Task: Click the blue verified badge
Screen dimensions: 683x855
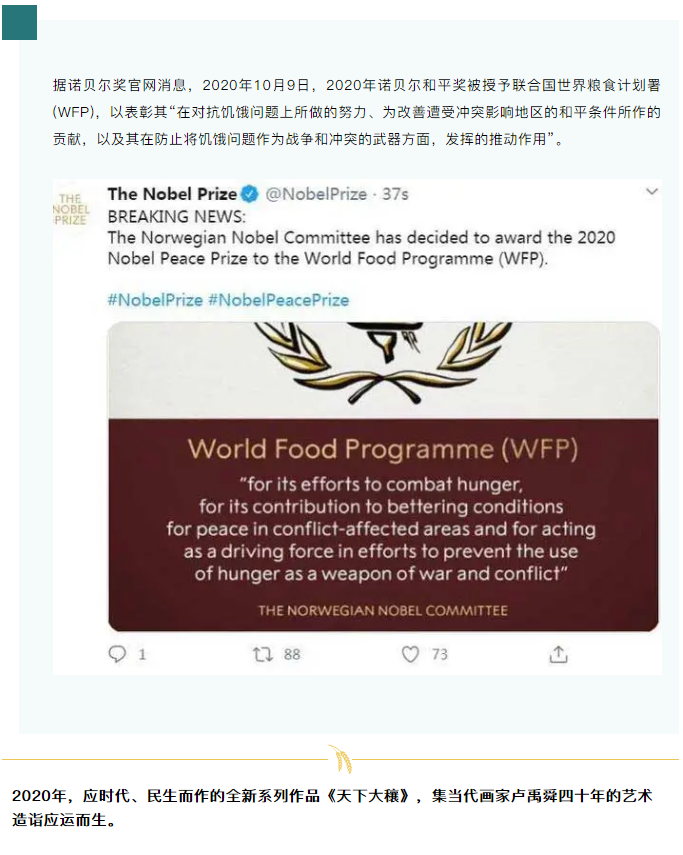Action: coord(250,194)
